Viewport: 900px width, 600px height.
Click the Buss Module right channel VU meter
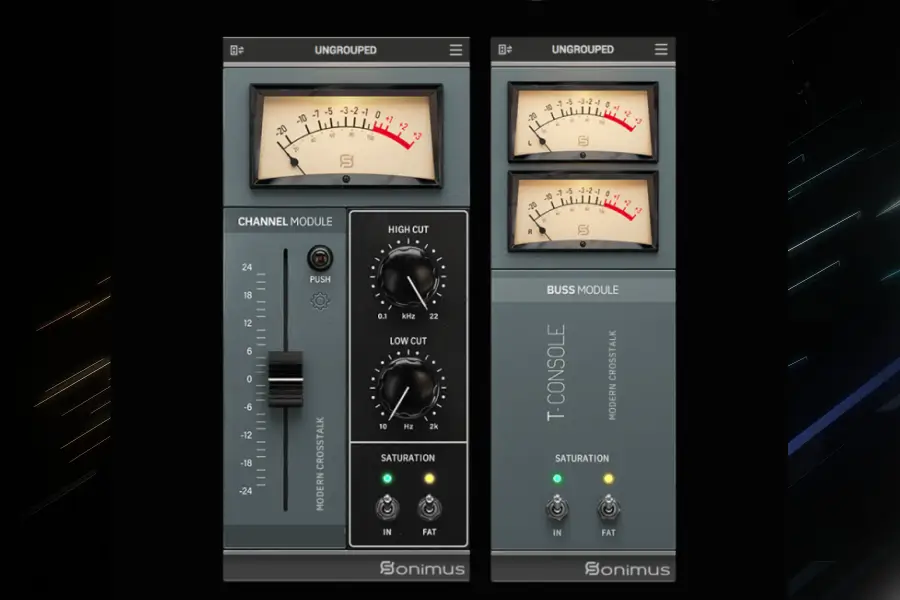click(583, 211)
